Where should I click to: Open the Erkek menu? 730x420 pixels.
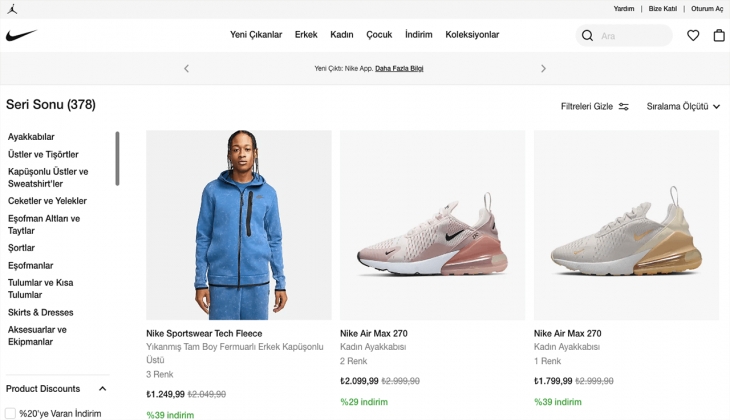306,35
